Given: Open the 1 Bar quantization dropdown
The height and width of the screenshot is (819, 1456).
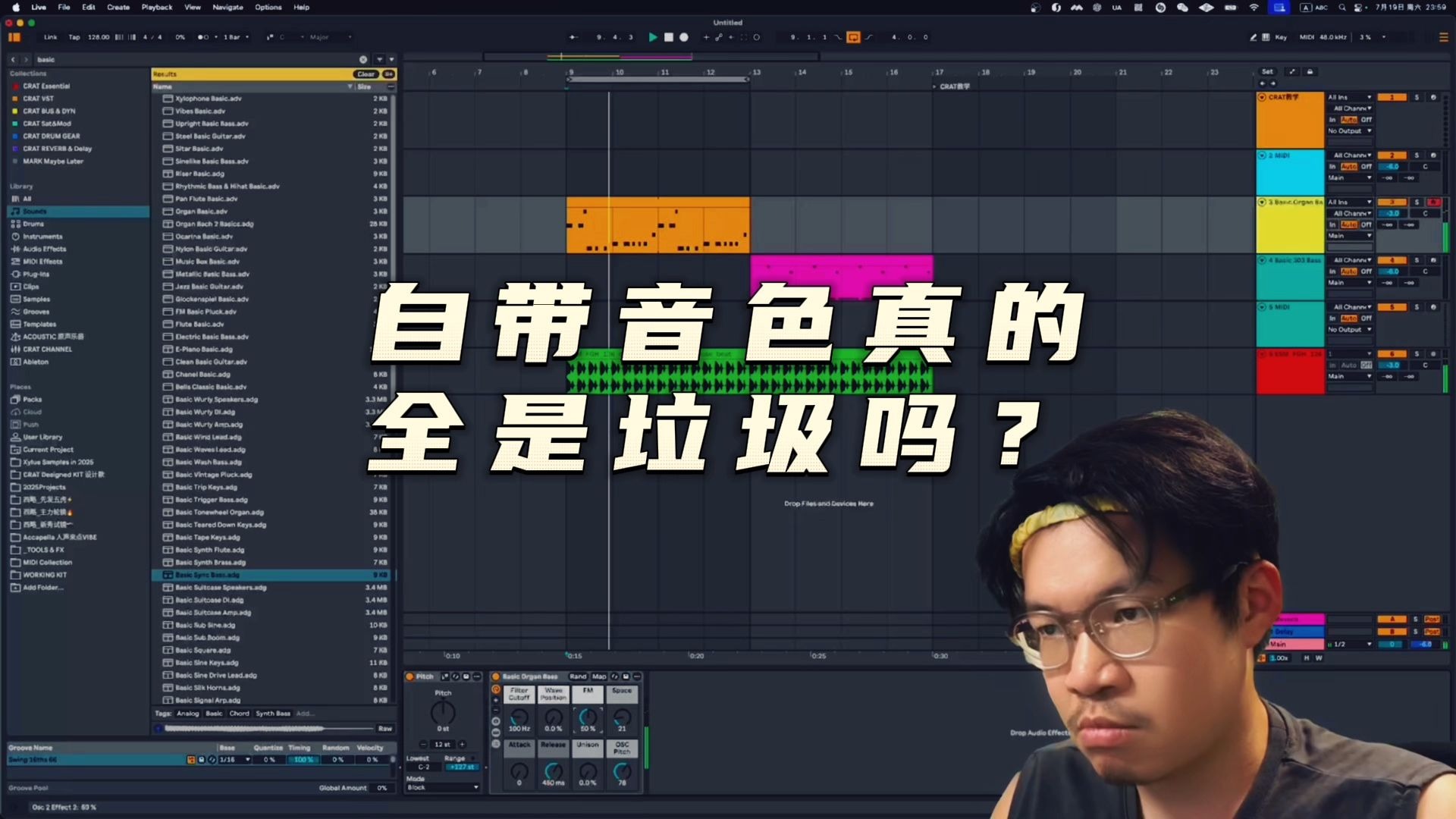Looking at the screenshot, I should (236, 37).
